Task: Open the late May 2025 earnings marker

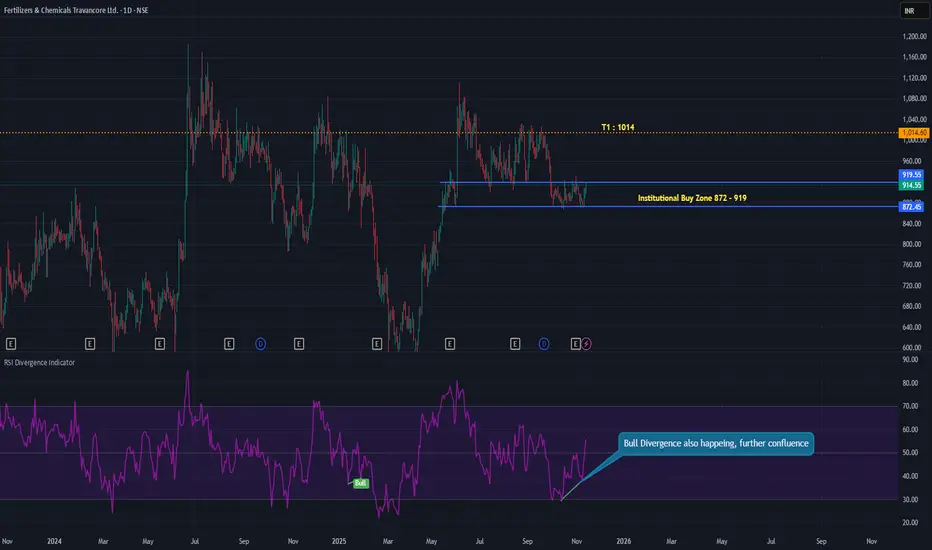Action: pyautogui.click(x=450, y=344)
